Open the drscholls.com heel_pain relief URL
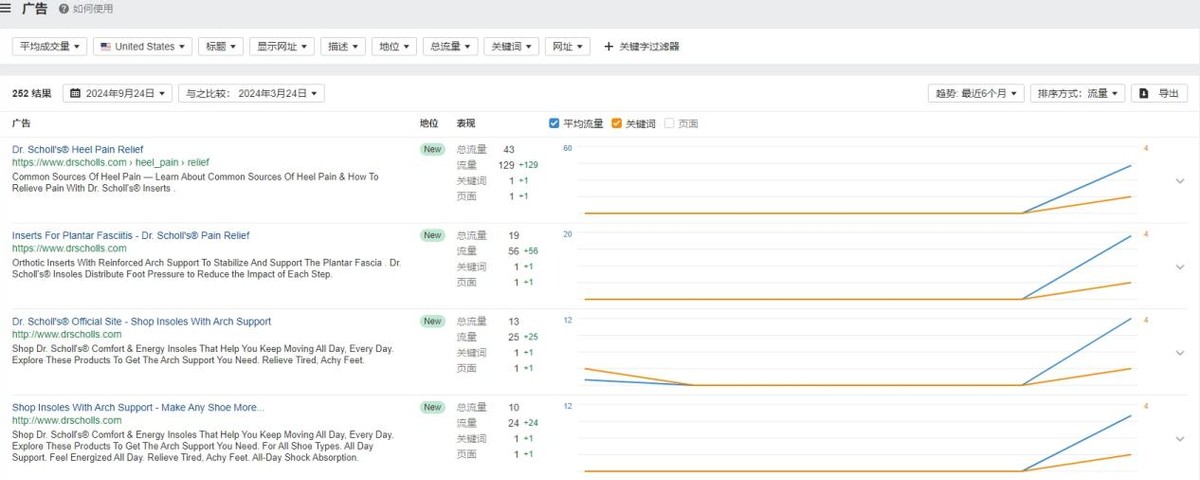Image resolution: width=1200 pixels, height=480 pixels. click(111, 162)
